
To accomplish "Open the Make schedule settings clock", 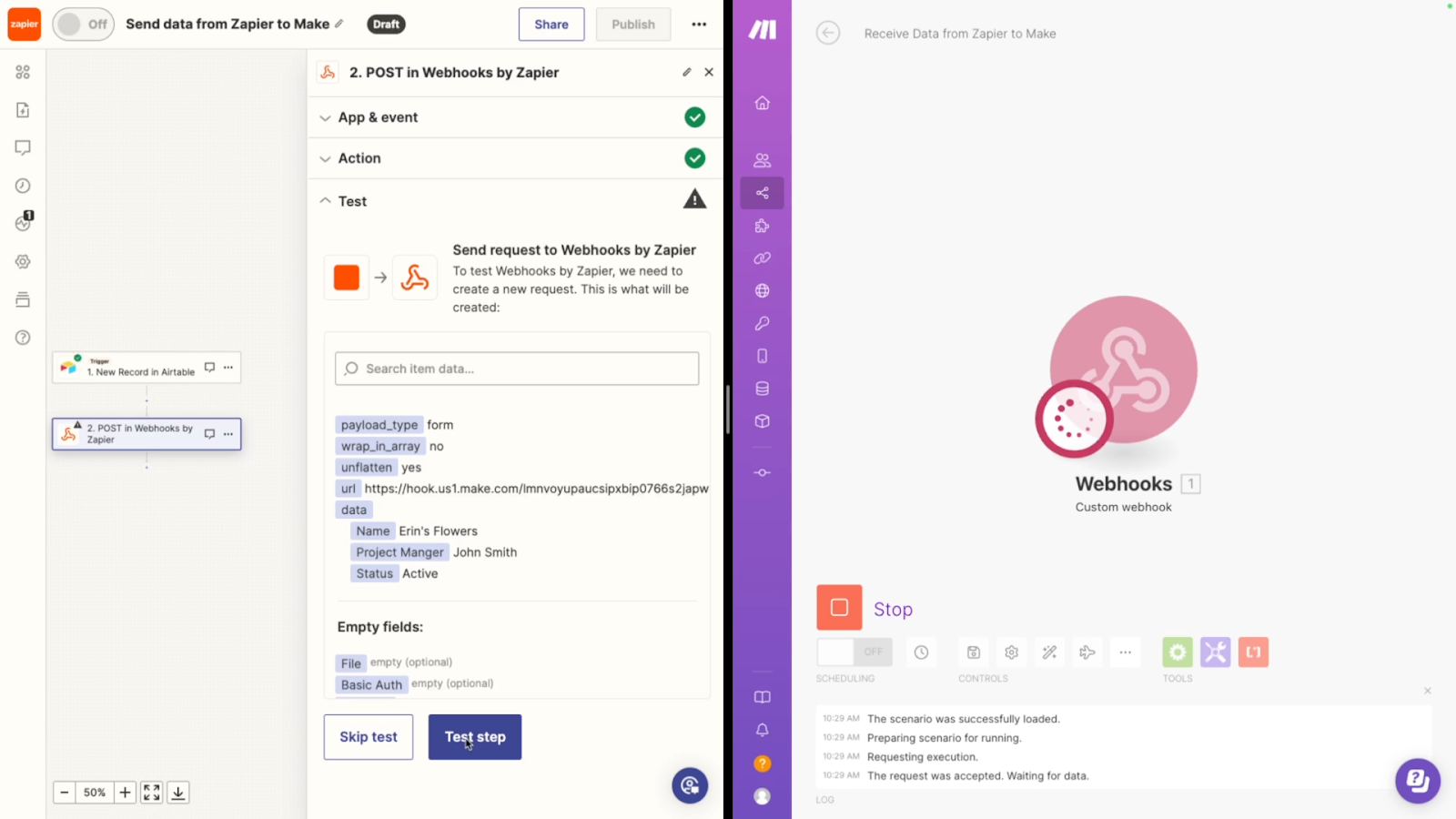I will [921, 652].
